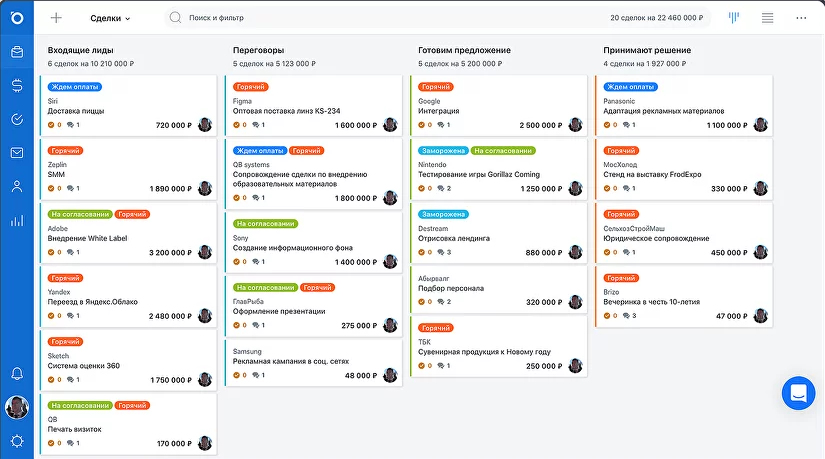
Task: Open the Доставка пиццы deal
Action: [x=76, y=111]
